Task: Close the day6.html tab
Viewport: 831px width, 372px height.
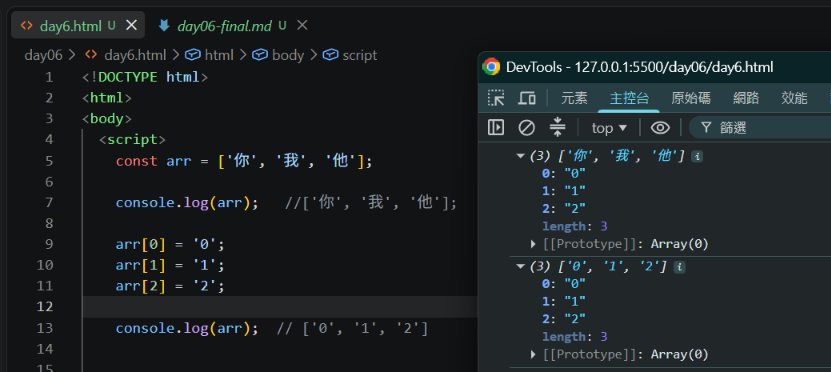Action: click(x=131, y=25)
